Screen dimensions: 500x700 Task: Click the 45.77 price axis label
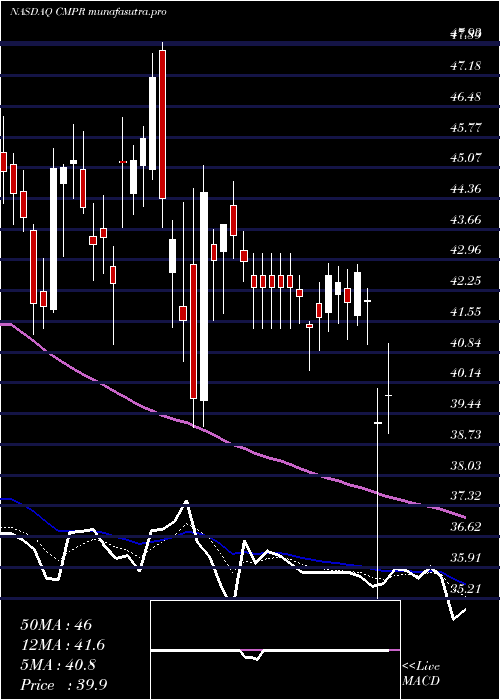(466, 127)
